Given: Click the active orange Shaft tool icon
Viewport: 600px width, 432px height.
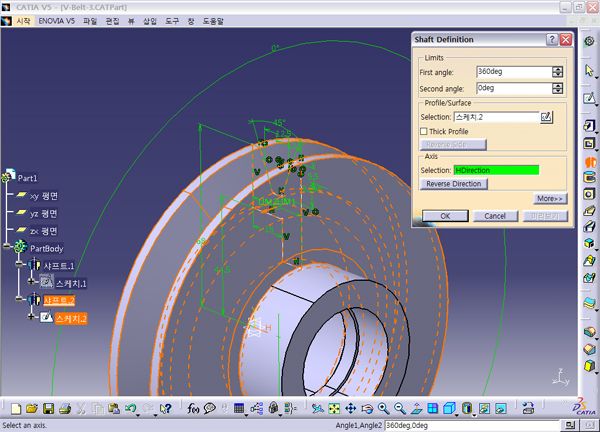Looking at the screenshot, I should click(x=590, y=161).
